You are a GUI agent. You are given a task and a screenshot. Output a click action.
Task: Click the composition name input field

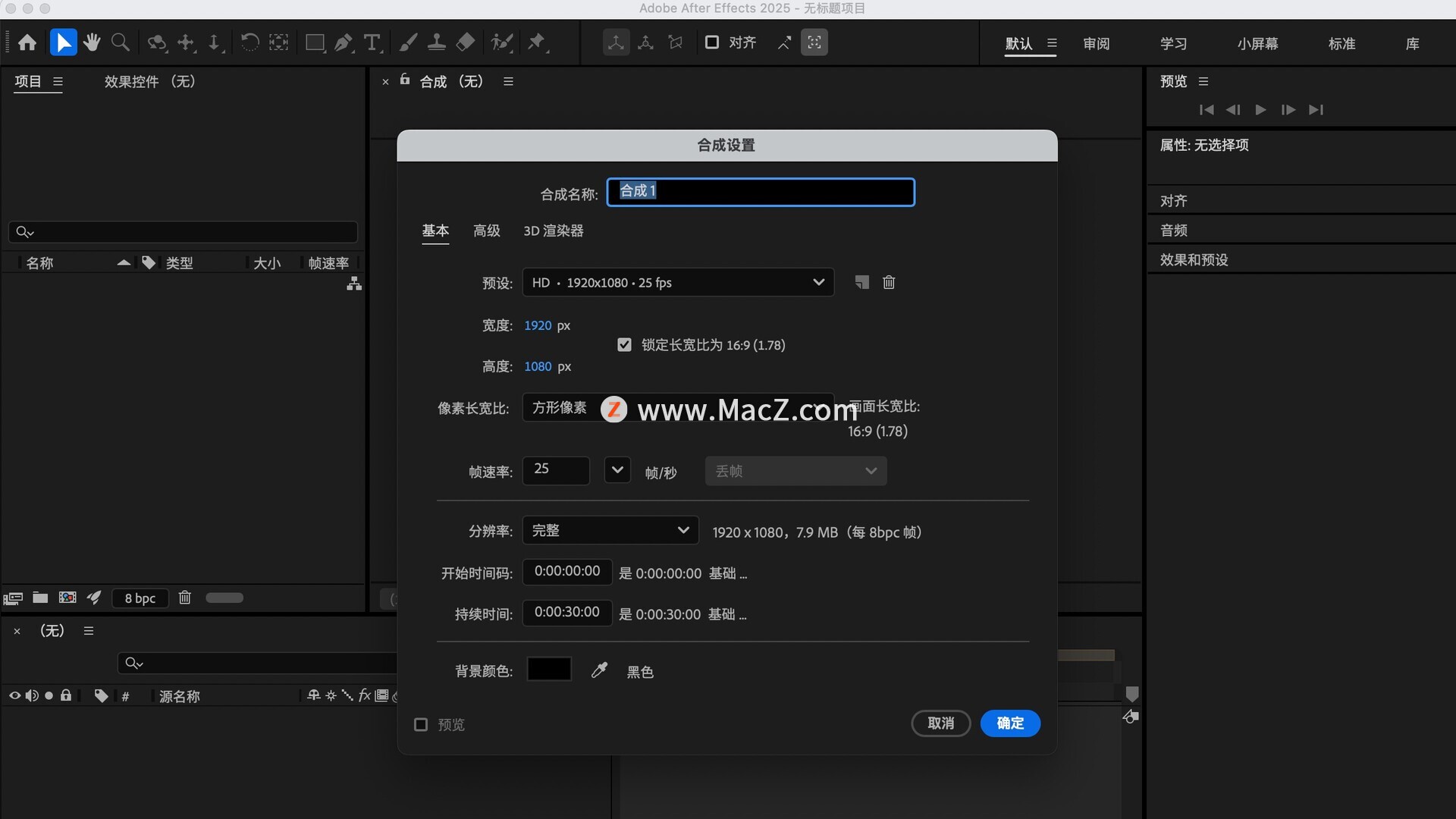(761, 192)
